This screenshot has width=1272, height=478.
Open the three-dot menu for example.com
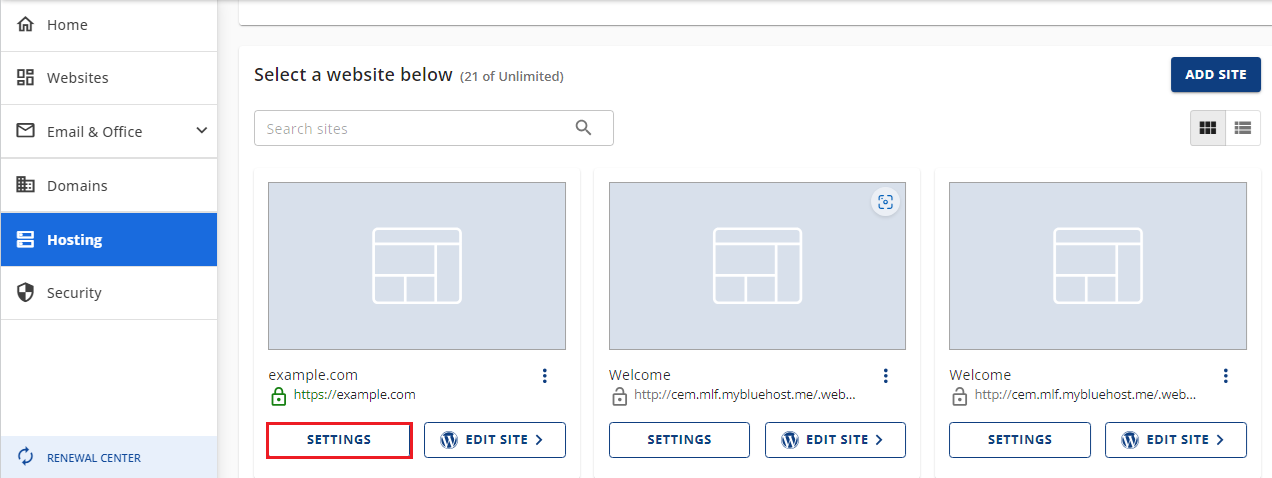point(545,375)
